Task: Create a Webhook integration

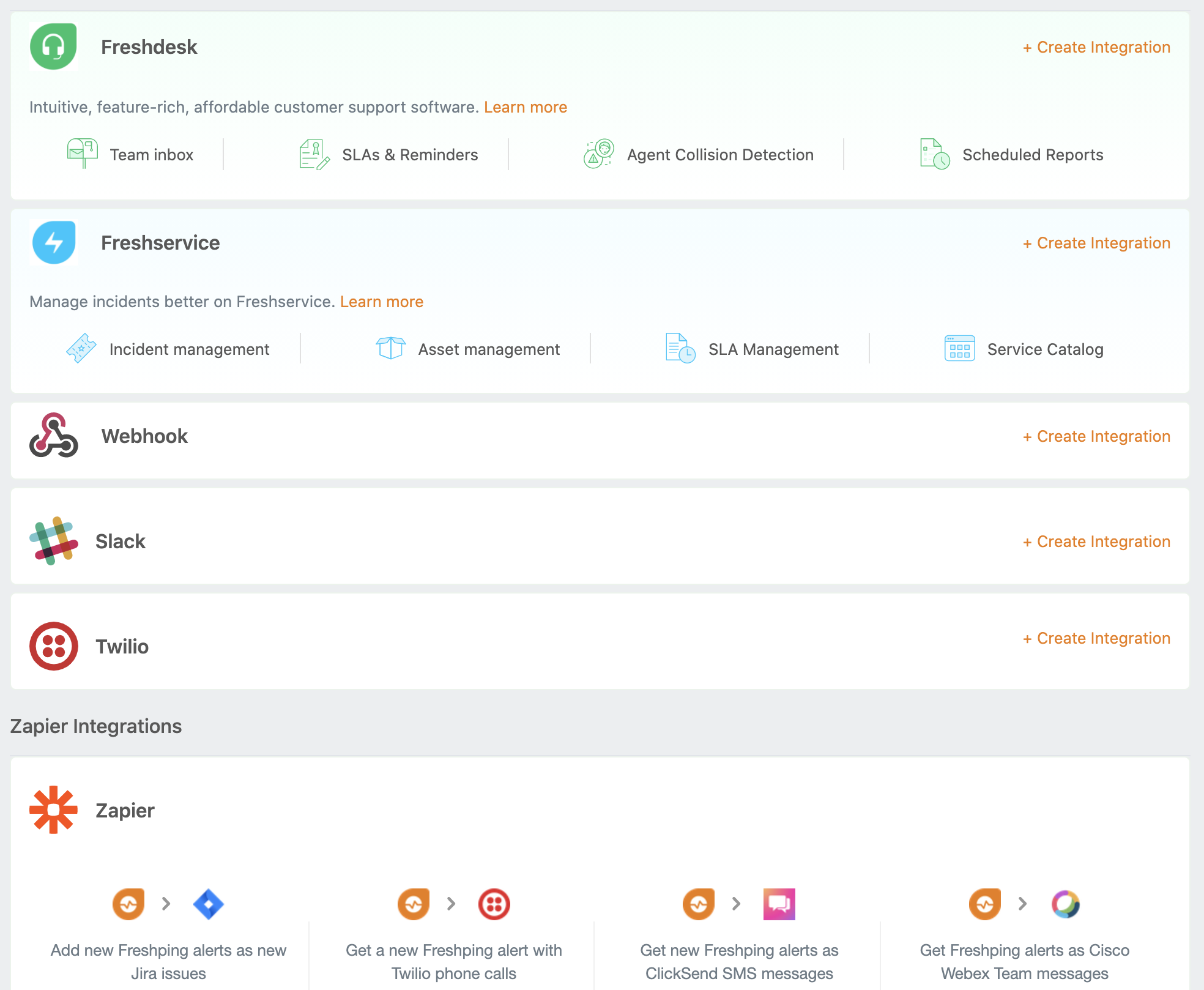Action: point(1096,436)
